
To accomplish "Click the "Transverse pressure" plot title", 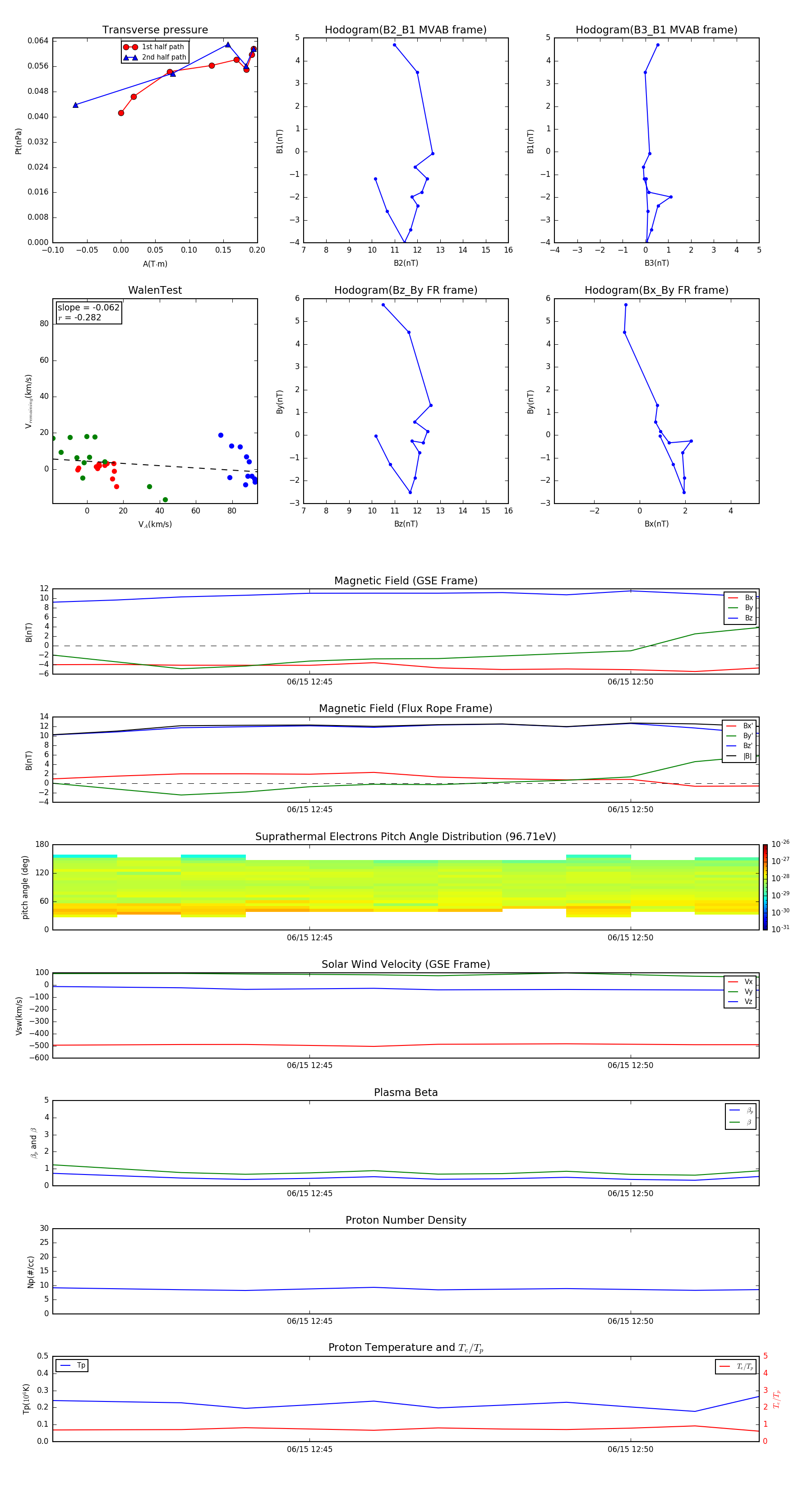I will point(155,30).
